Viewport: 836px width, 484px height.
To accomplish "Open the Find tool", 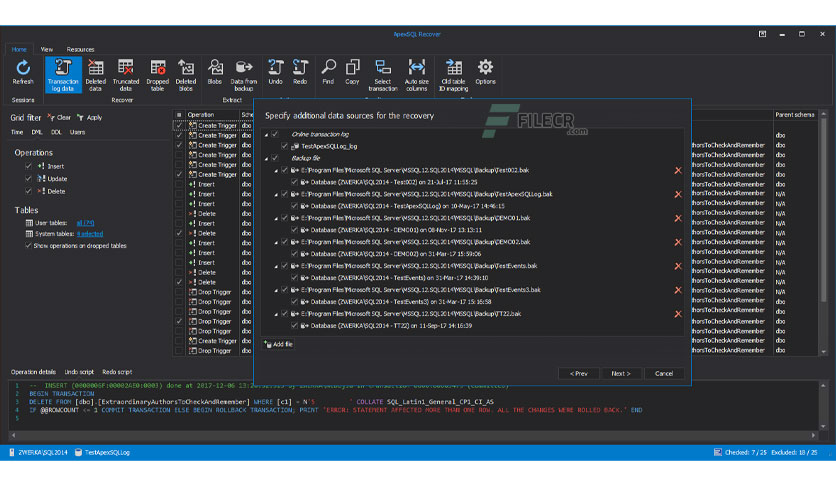I will pyautogui.click(x=328, y=72).
